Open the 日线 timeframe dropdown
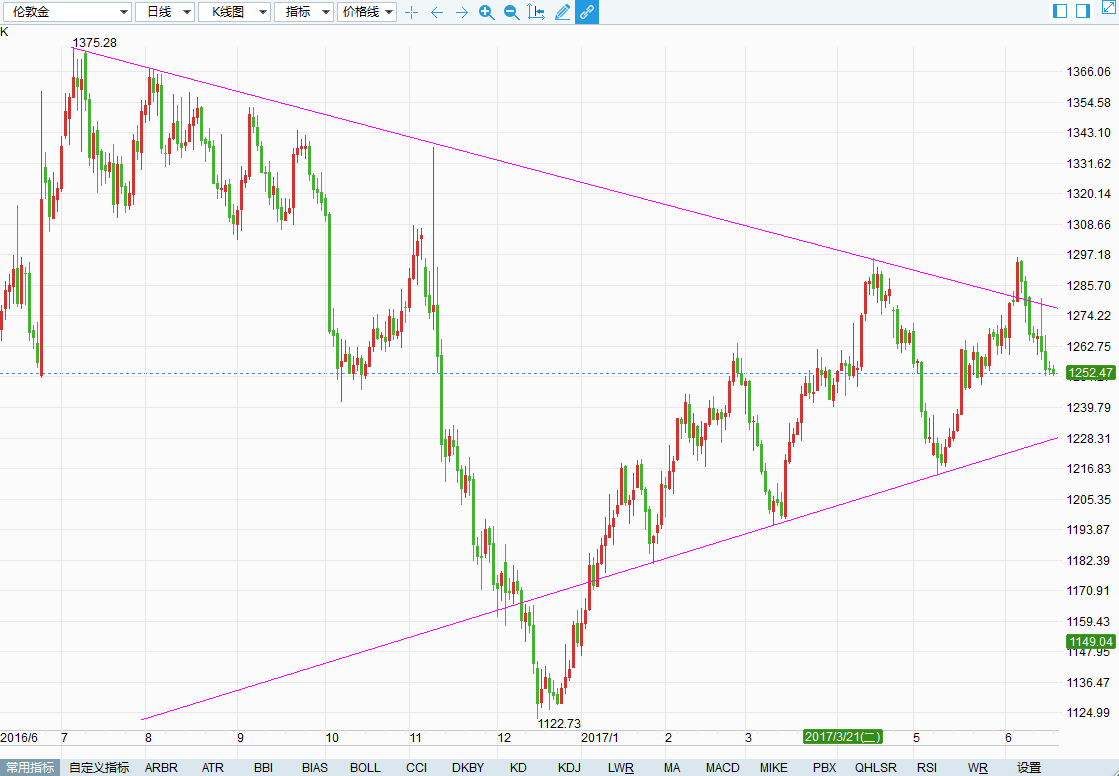The width and height of the screenshot is (1119, 776). point(164,12)
